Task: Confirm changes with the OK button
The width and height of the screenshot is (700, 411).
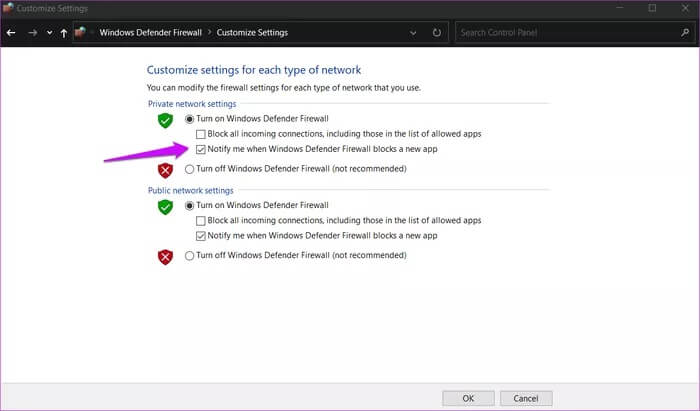Action: (x=468, y=398)
